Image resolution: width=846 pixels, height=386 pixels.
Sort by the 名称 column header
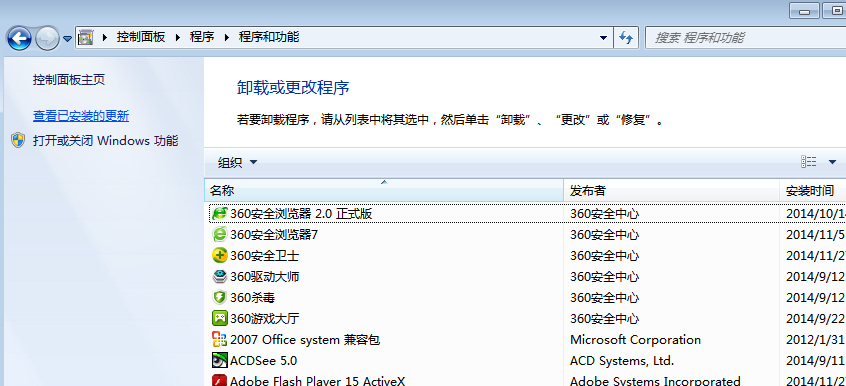coord(384,191)
